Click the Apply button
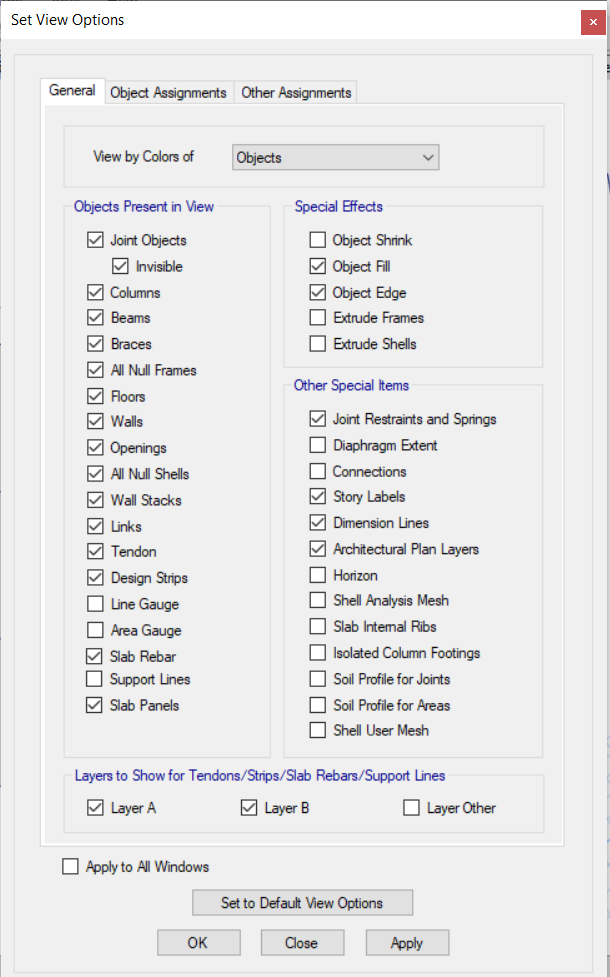 pos(407,943)
